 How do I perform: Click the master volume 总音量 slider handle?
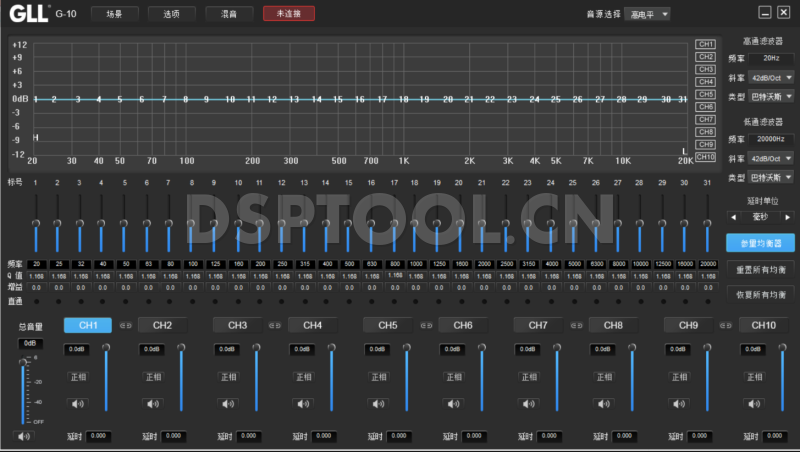(x=24, y=362)
